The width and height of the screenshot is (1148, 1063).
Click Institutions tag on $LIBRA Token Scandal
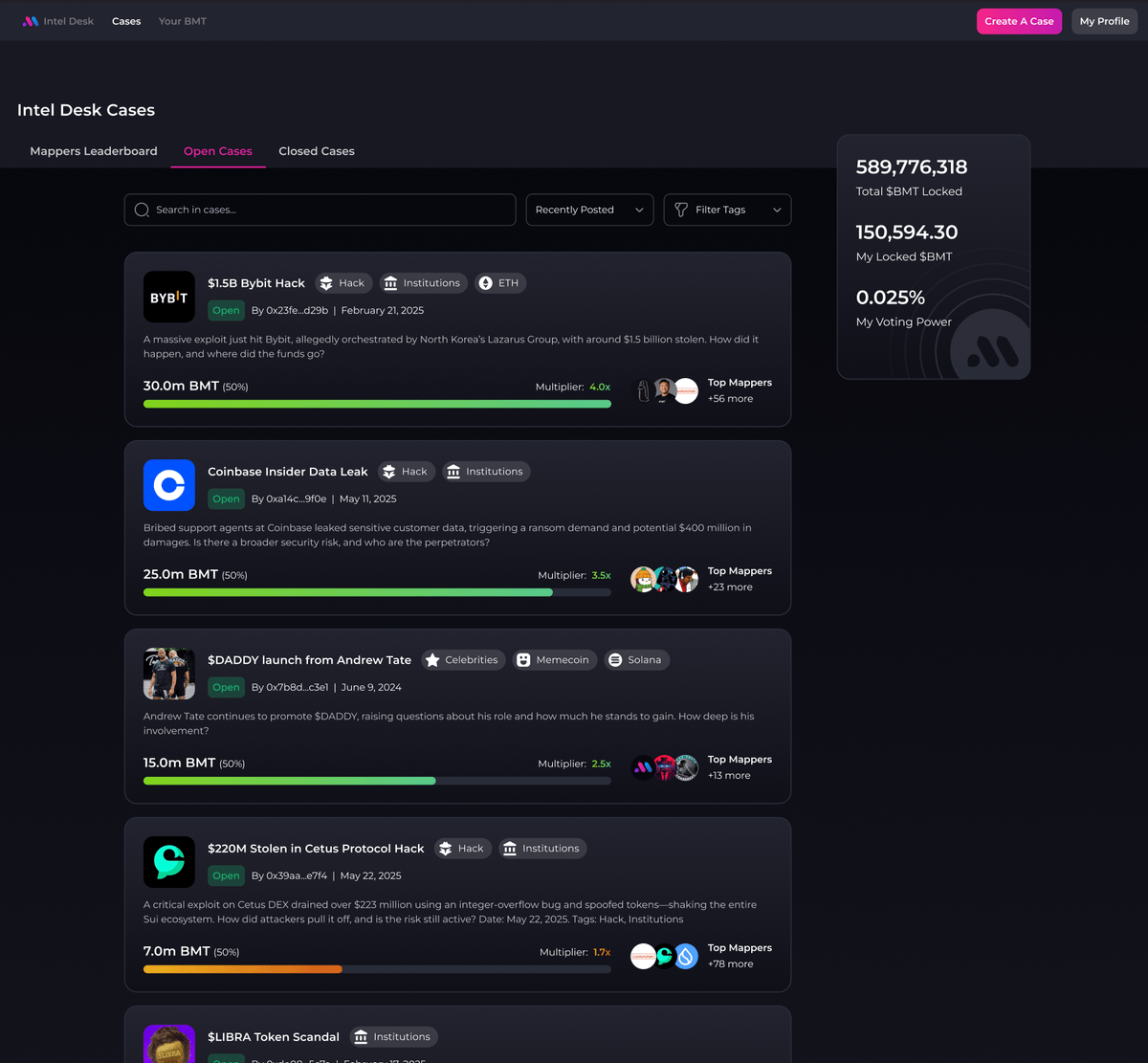392,1037
